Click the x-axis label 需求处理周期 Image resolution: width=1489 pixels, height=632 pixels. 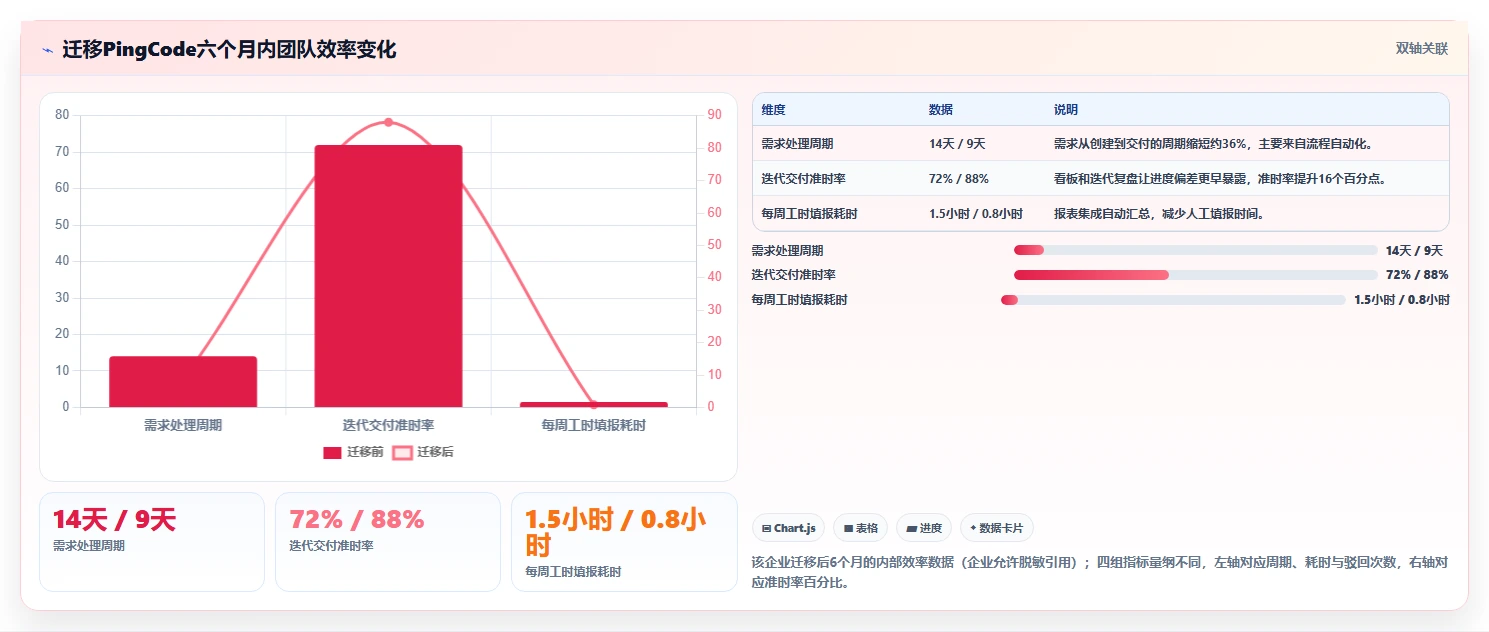pyautogui.click(x=183, y=426)
